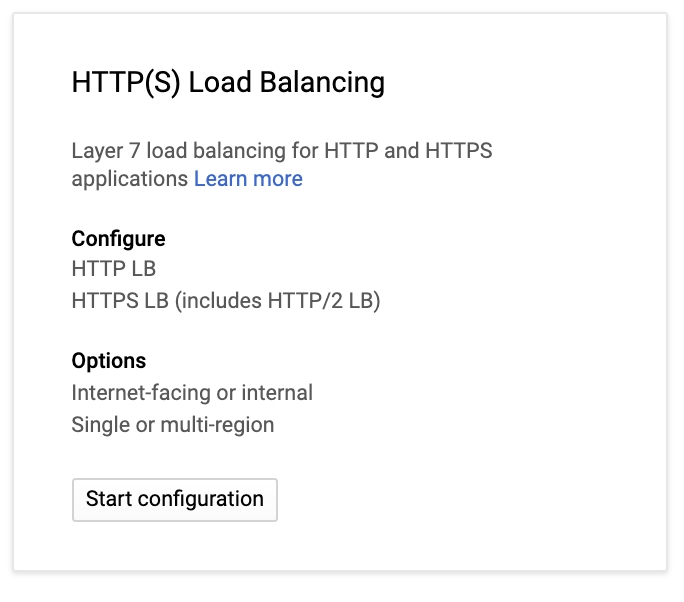Select the Single or multi-region line
684x602 pixels.
(x=172, y=425)
